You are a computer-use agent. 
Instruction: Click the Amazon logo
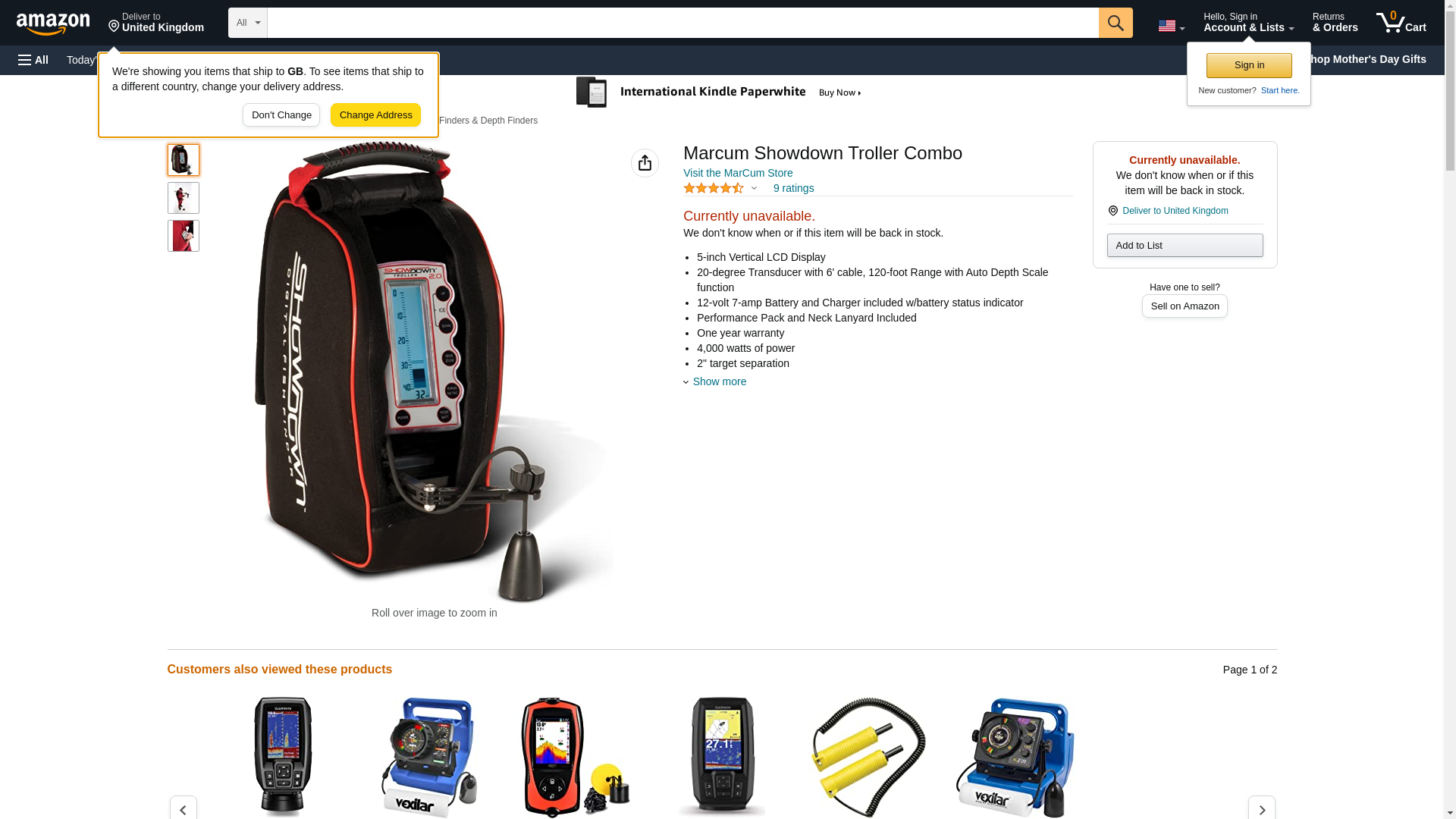click(53, 24)
